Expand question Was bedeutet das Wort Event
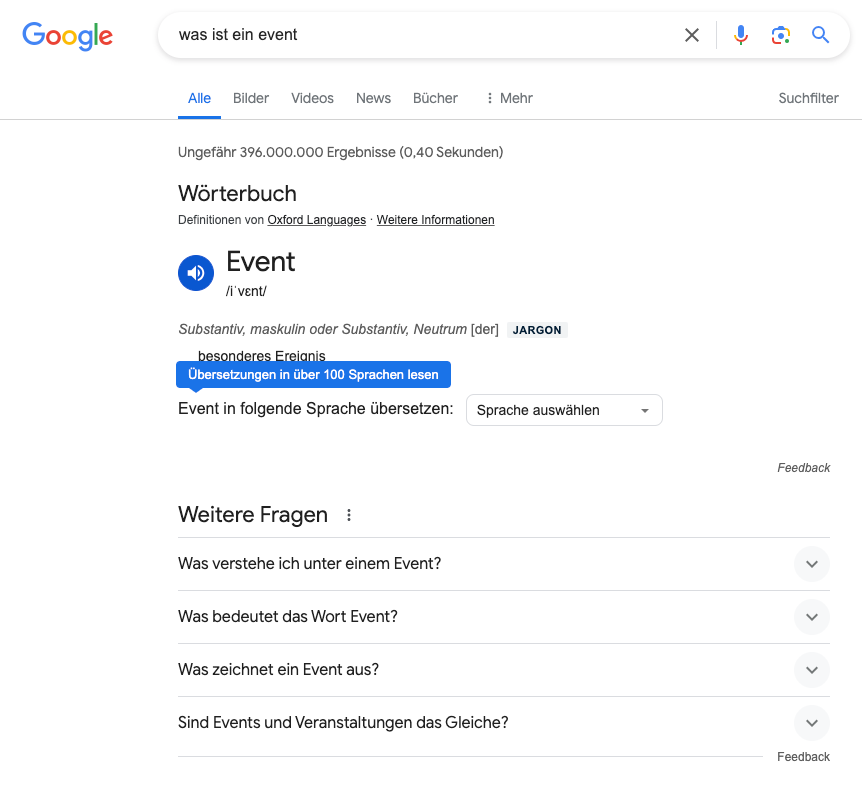Screen dimensions: 862x789 pos(812,617)
